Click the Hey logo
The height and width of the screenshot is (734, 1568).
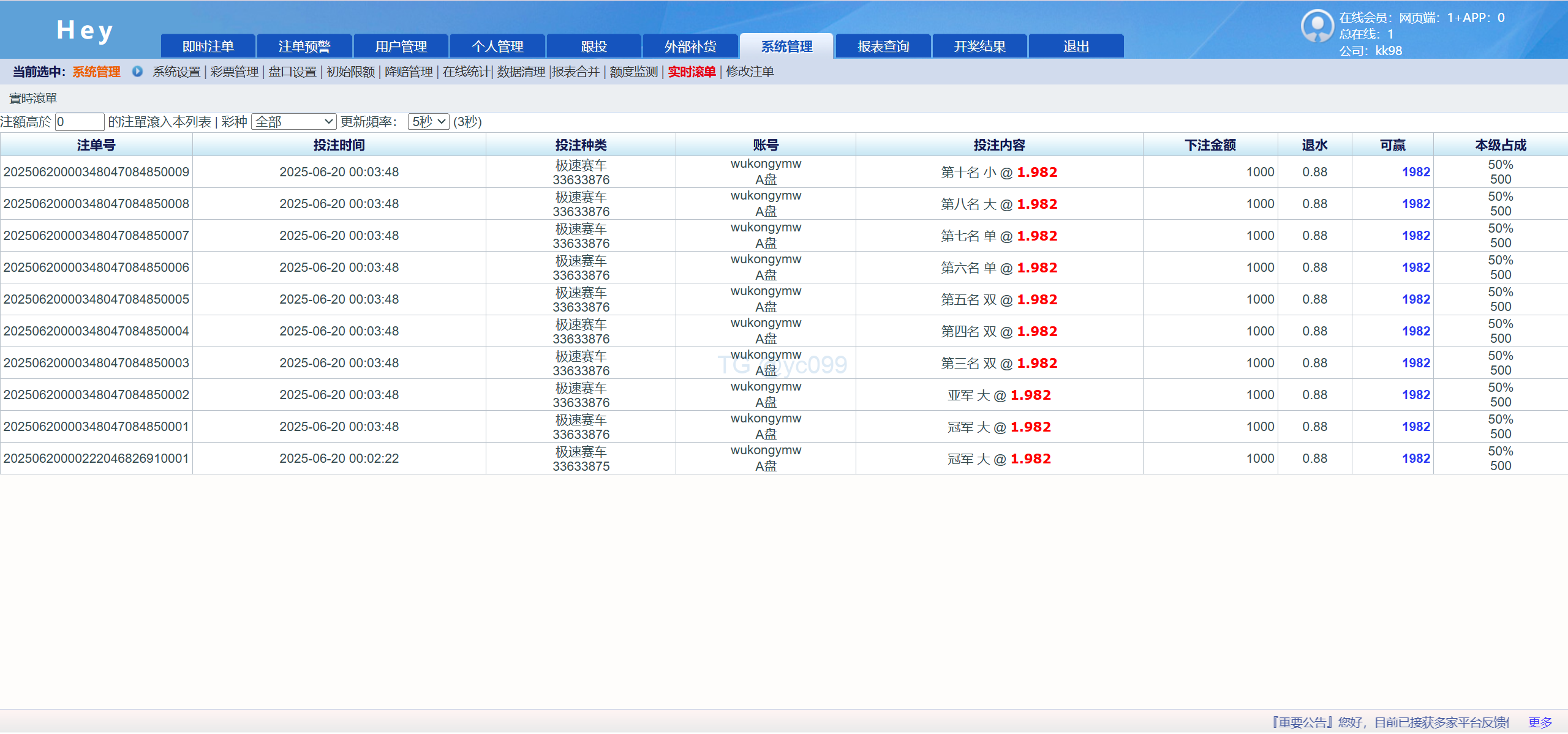(85, 31)
